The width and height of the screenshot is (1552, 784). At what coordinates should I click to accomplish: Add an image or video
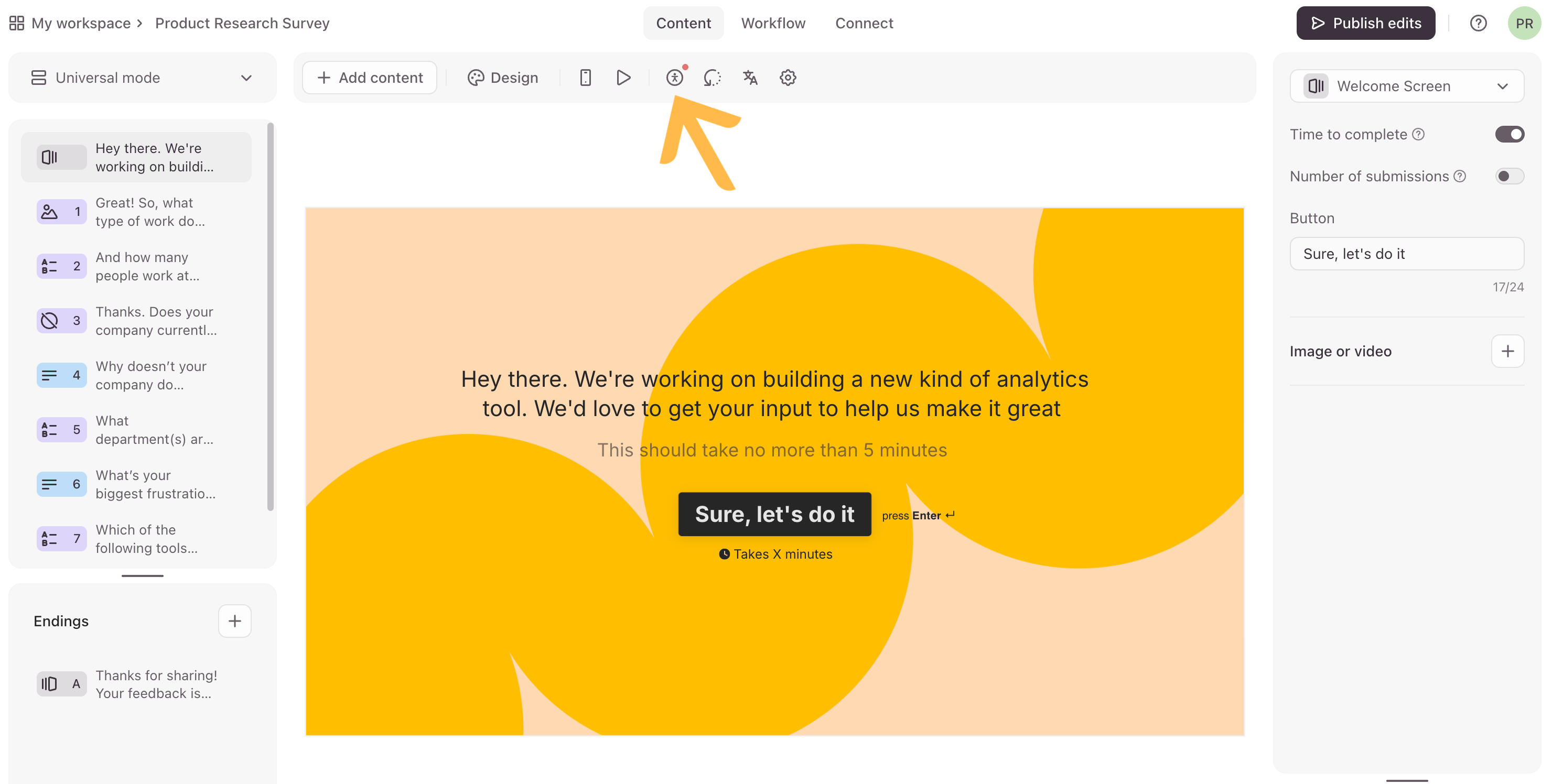pos(1507,351)
